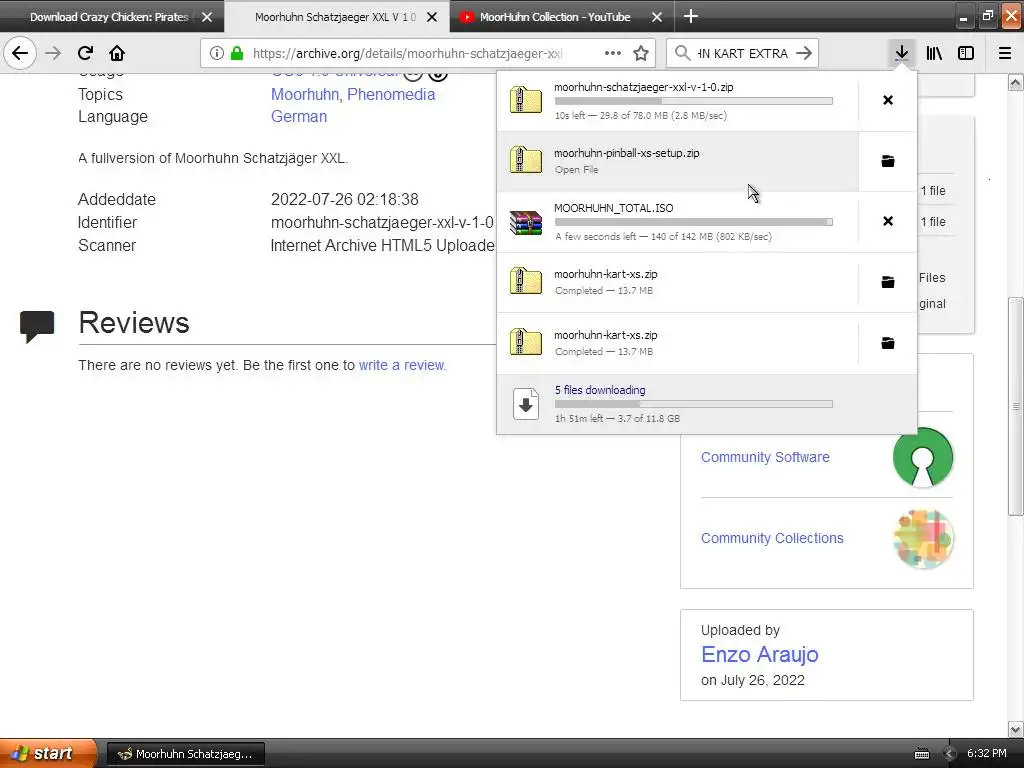
Task: Open containing folder for moorhuhn-pinball-xs-setup.zip
Action: tap(888, 161)
